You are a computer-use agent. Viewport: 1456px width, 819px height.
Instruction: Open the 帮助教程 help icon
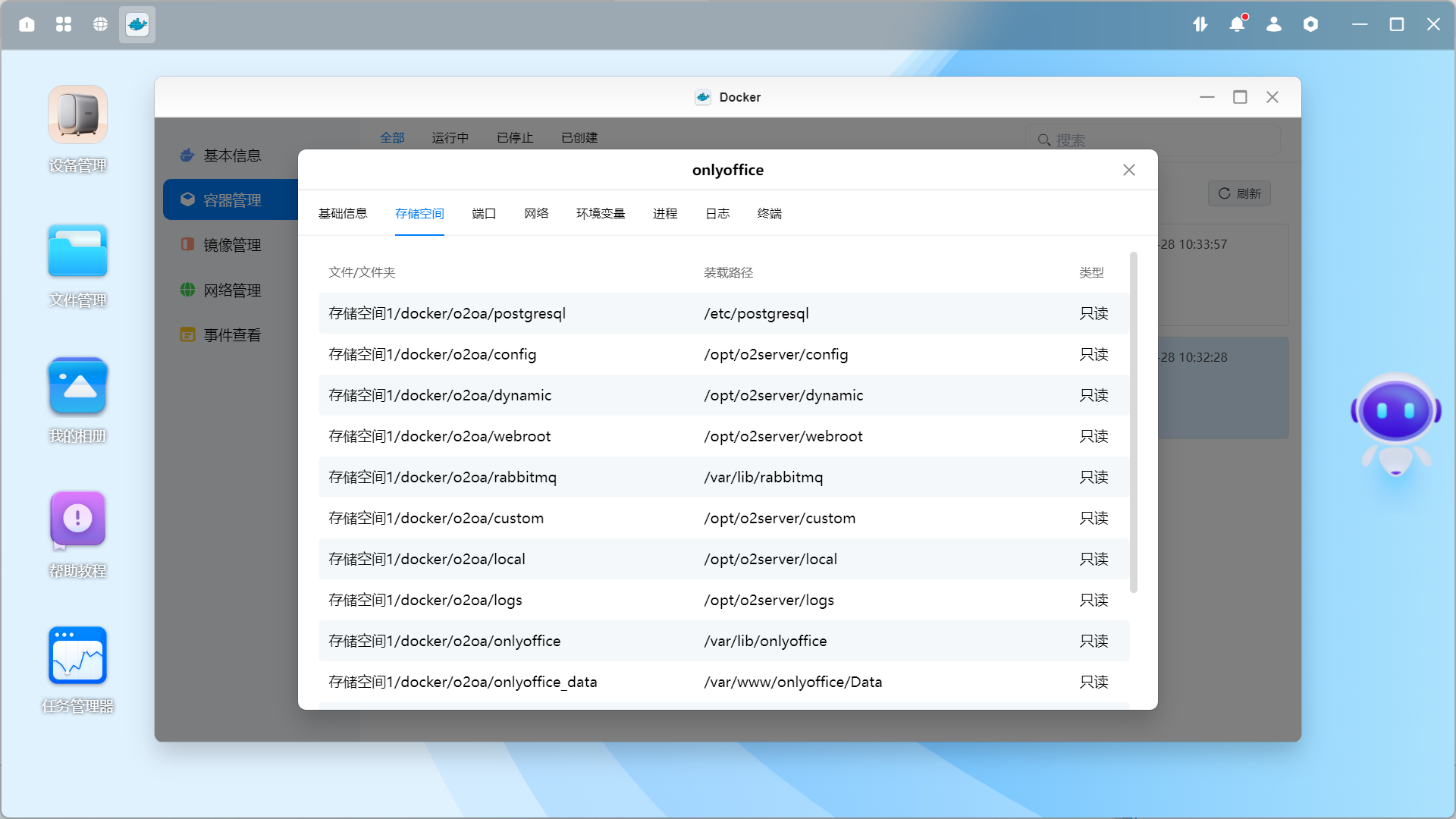(x=77, y=519)
